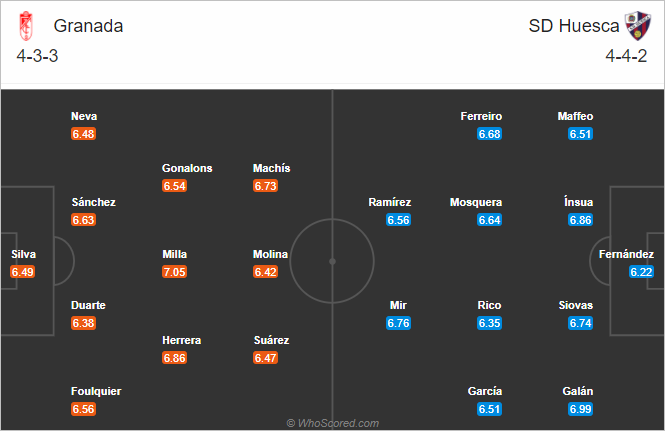Click Herrera's 6.86 rating badge
The height and width of the screenshot is (431, 665).
tap(174, 358)
